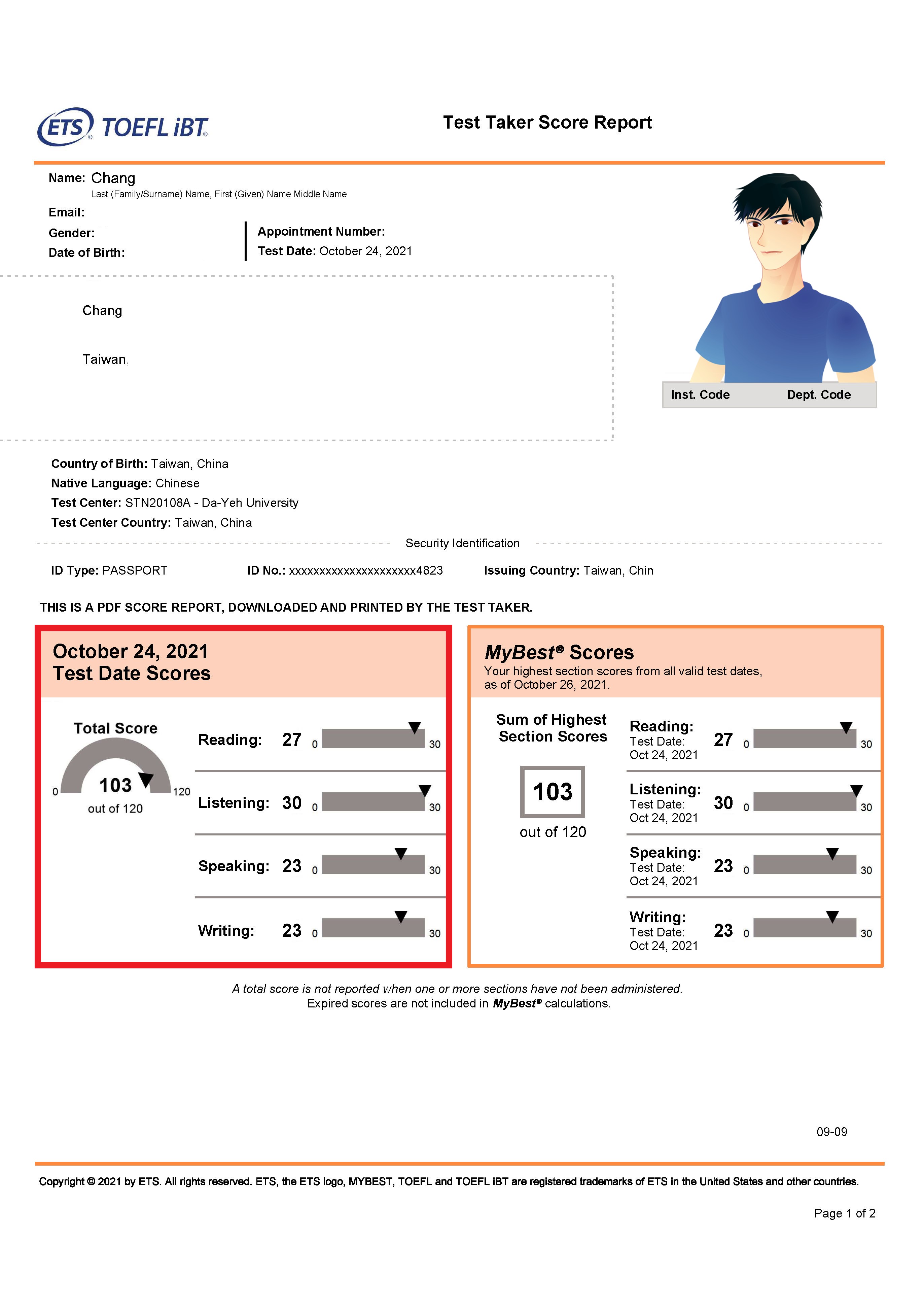Click 'Chang' in the address box
Image resolution: width=924 pixels, height=1307 pixels.
point(102,310)
